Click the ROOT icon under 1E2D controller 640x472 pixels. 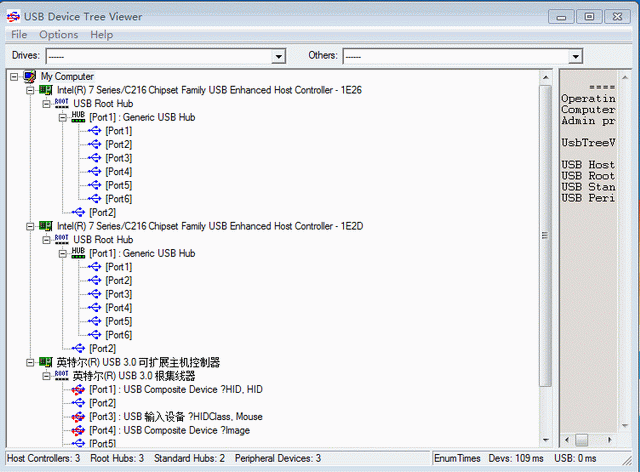tap(62, 239)
